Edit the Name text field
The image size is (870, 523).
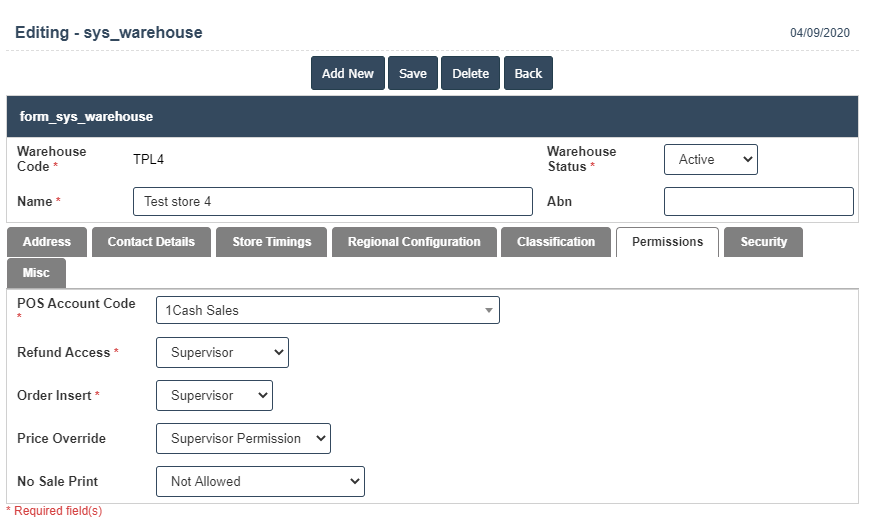point(332,202)
